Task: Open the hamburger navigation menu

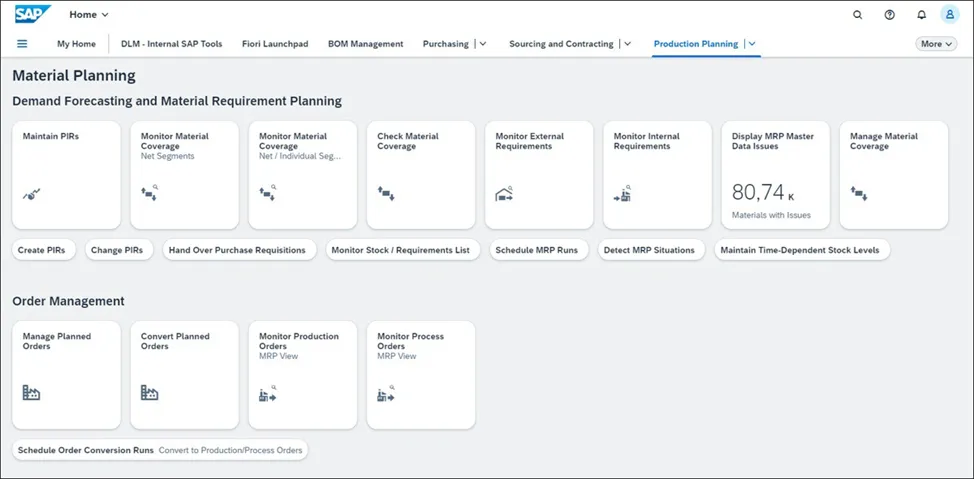Action: coord(22,44)
